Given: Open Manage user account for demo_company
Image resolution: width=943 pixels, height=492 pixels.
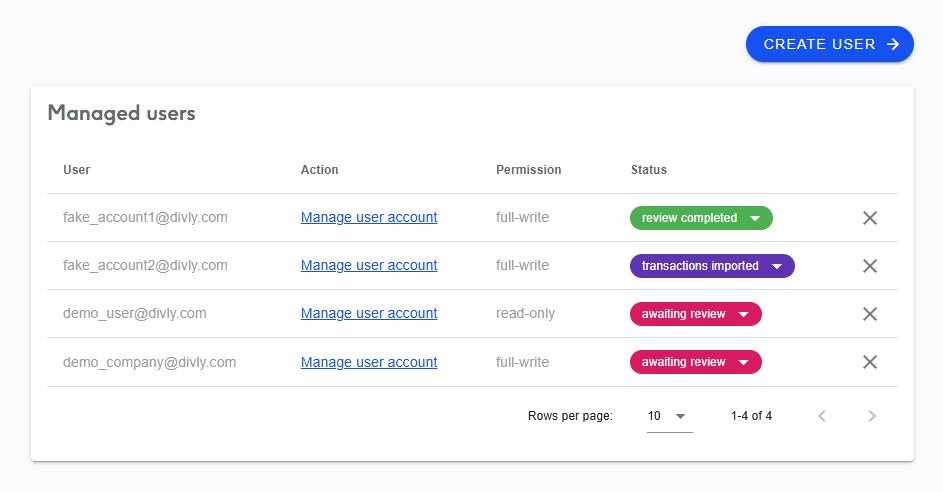Looking at the screenshot, I should (x=369, y=362).
